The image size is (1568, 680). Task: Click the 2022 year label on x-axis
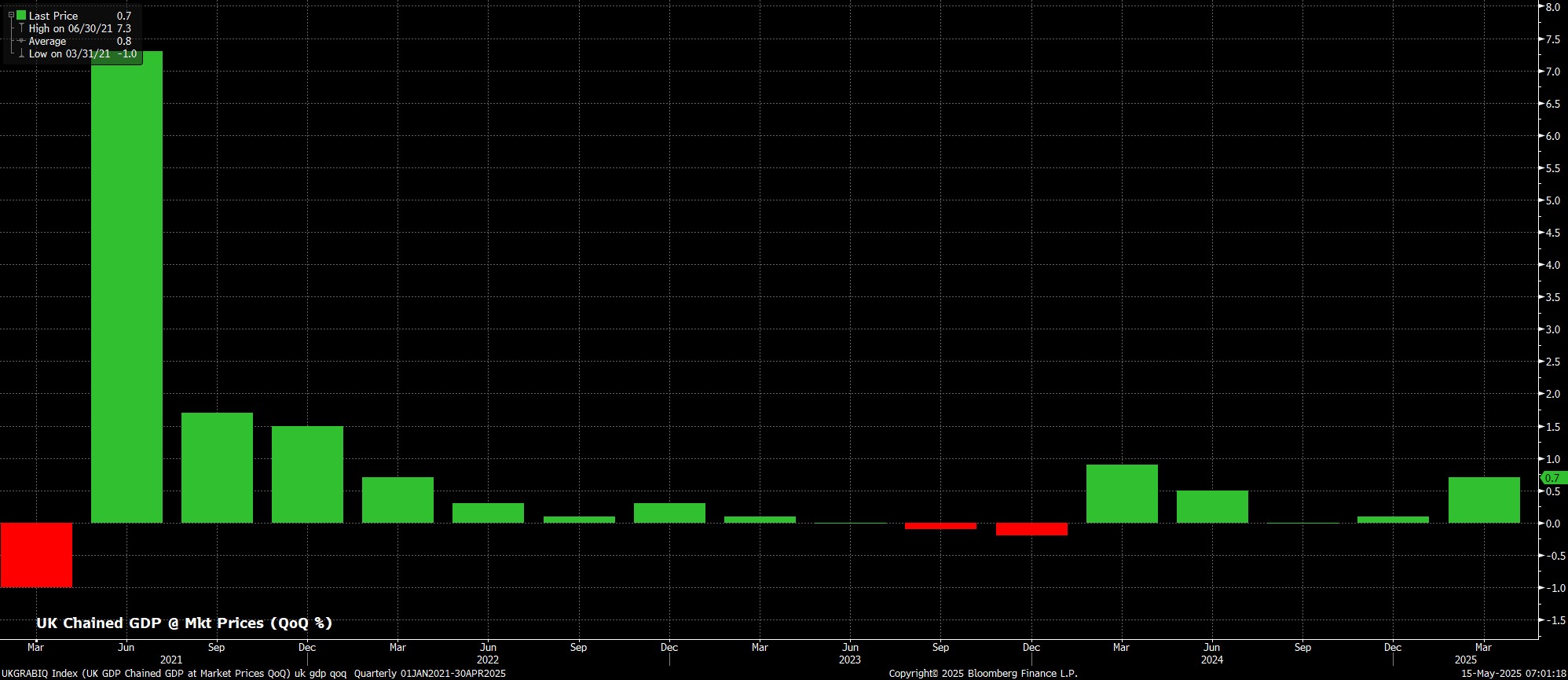488,660
